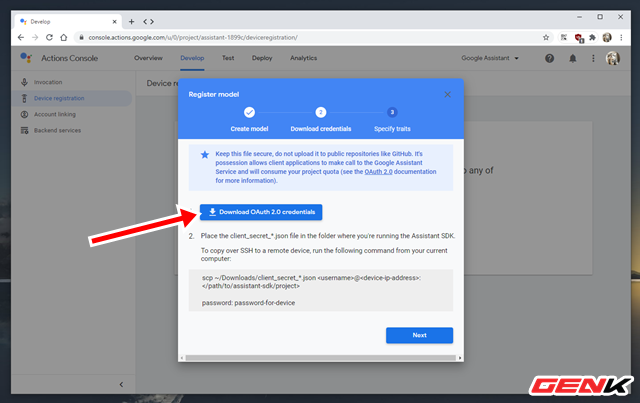Click the dialog horizontal scrollbar
640x403 pixels.
tap(321, 358)
